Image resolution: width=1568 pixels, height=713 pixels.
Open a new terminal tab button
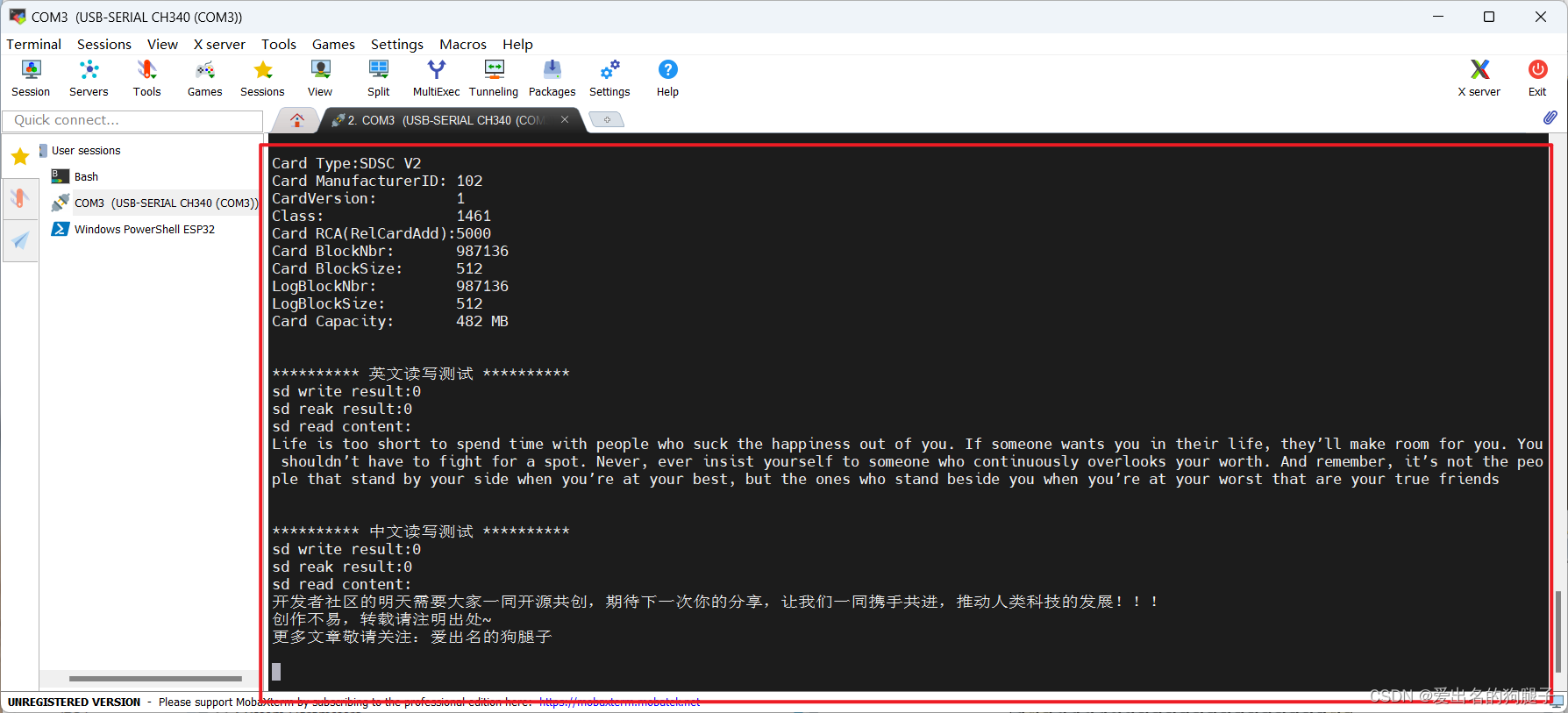(x=606, y=120)
